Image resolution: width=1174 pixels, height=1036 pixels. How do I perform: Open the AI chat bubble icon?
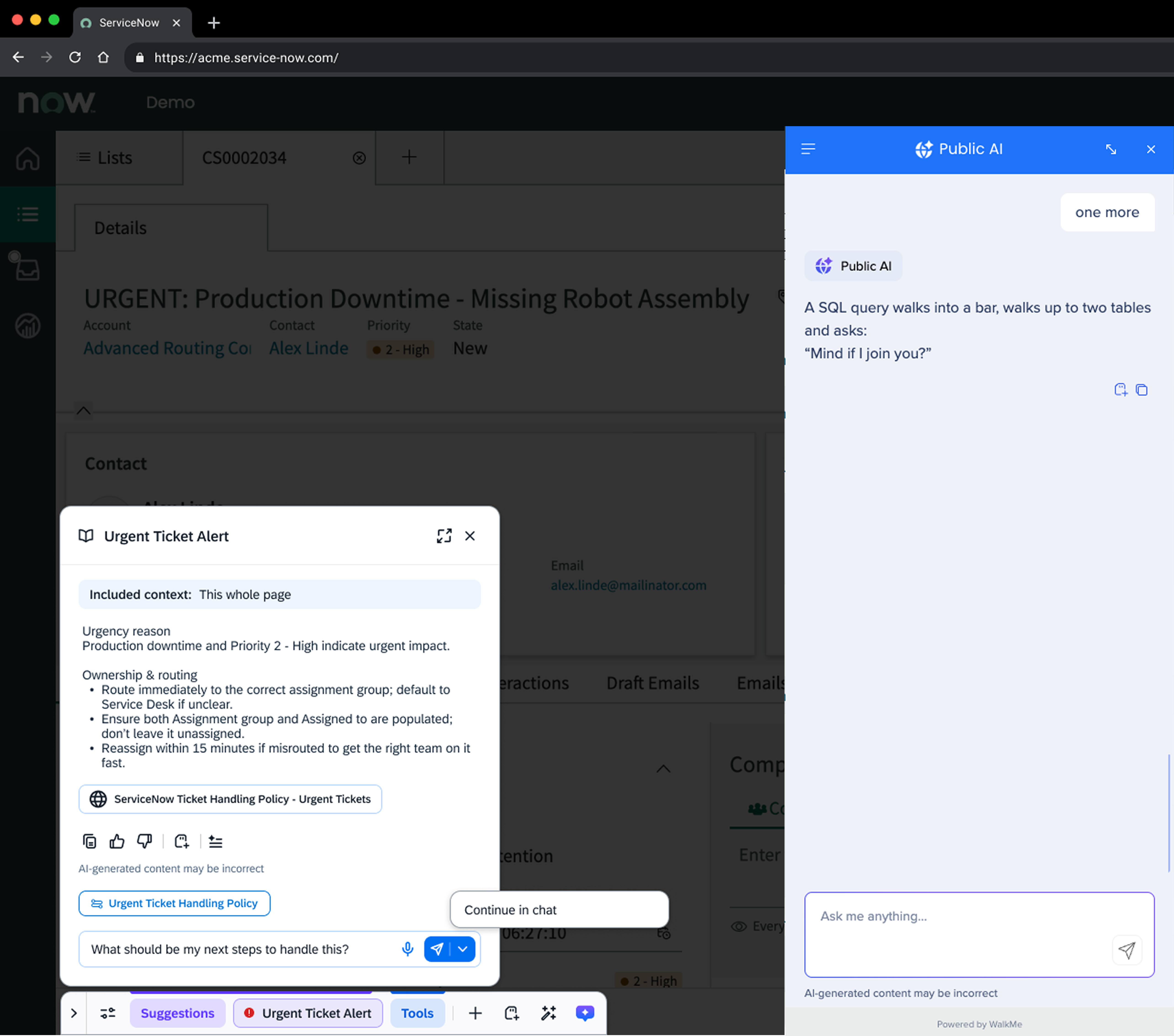pos(585,1013)
